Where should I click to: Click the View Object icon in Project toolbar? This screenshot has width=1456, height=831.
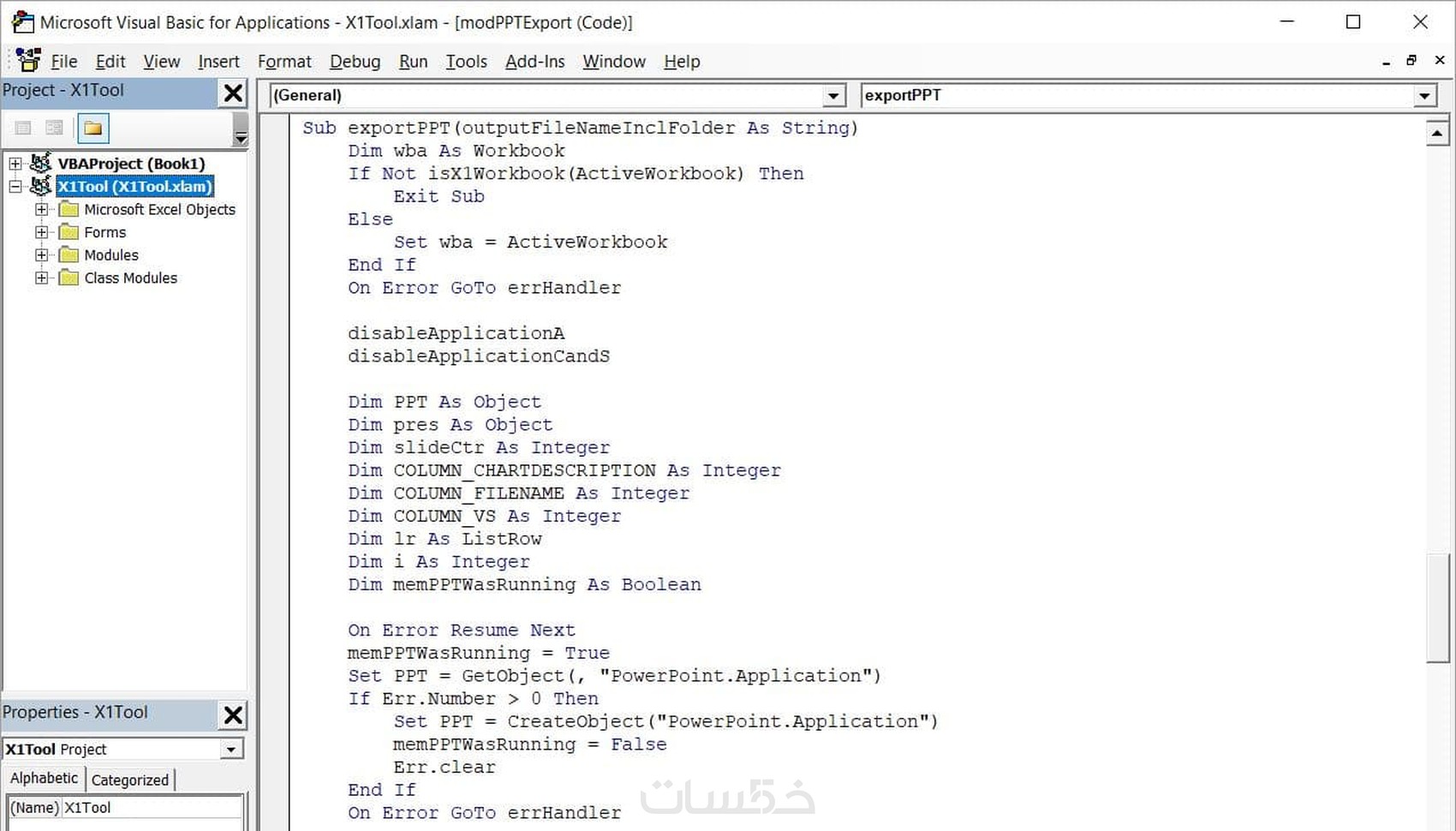[x=54, y=129]
